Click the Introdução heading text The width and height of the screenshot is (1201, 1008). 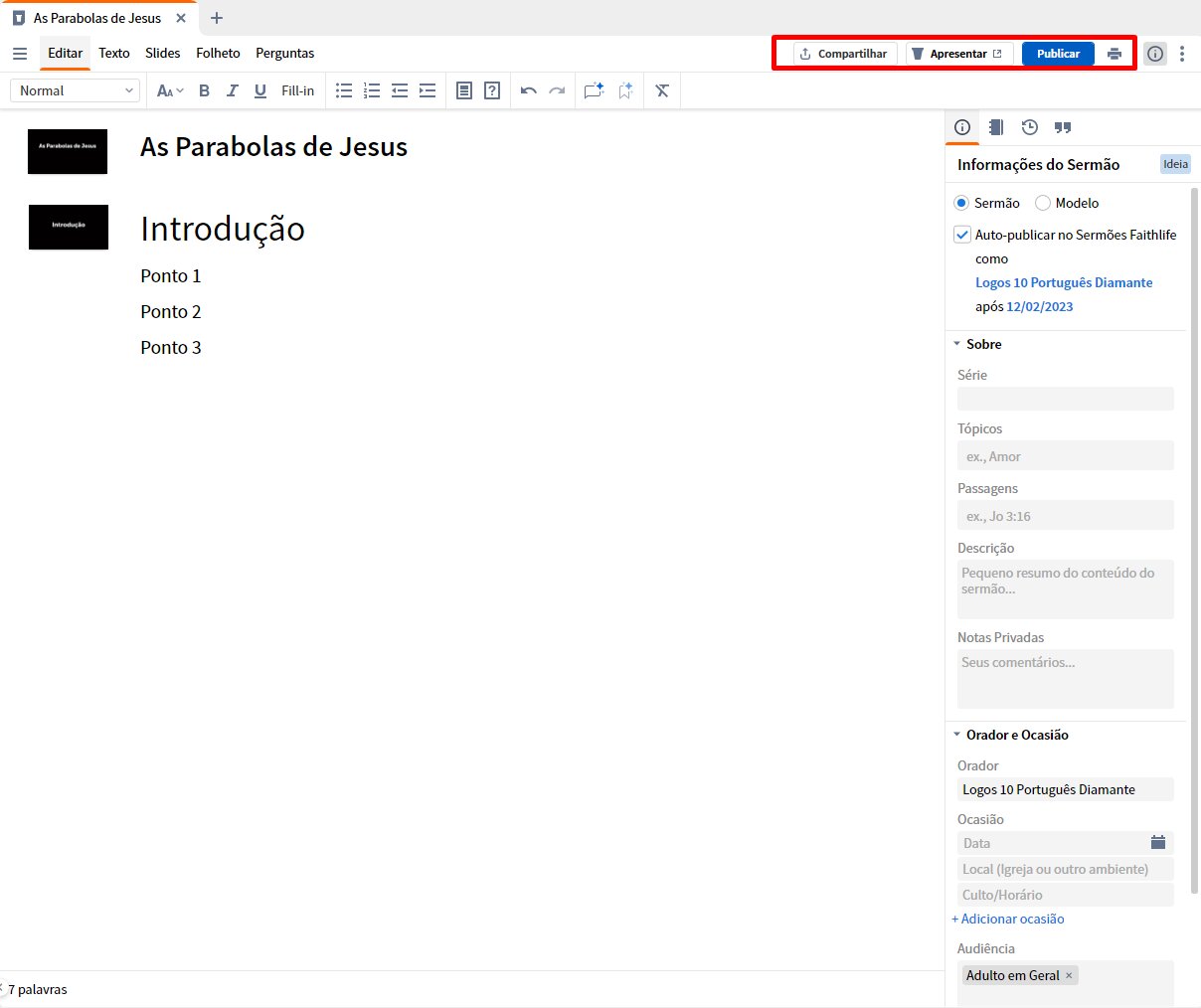pos(223,229)
